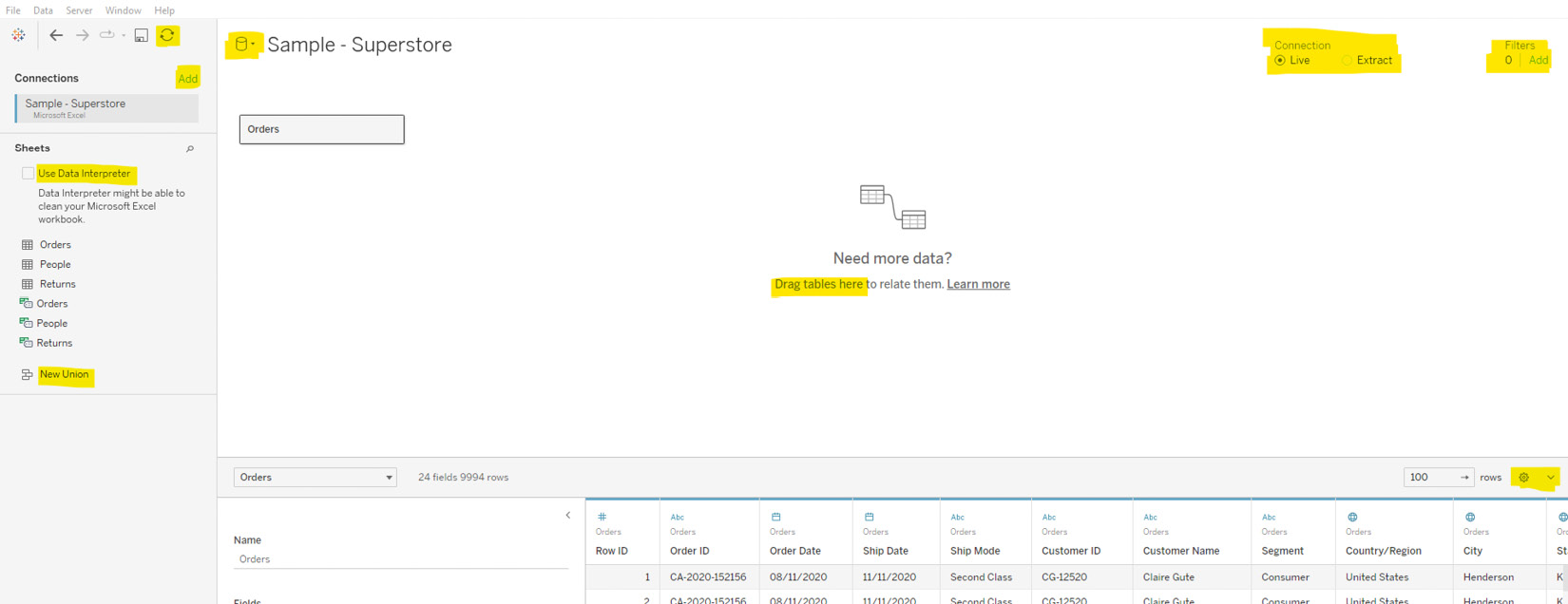Click the Tableau logo start page icon
The image size is (1568, 604).
18,35
